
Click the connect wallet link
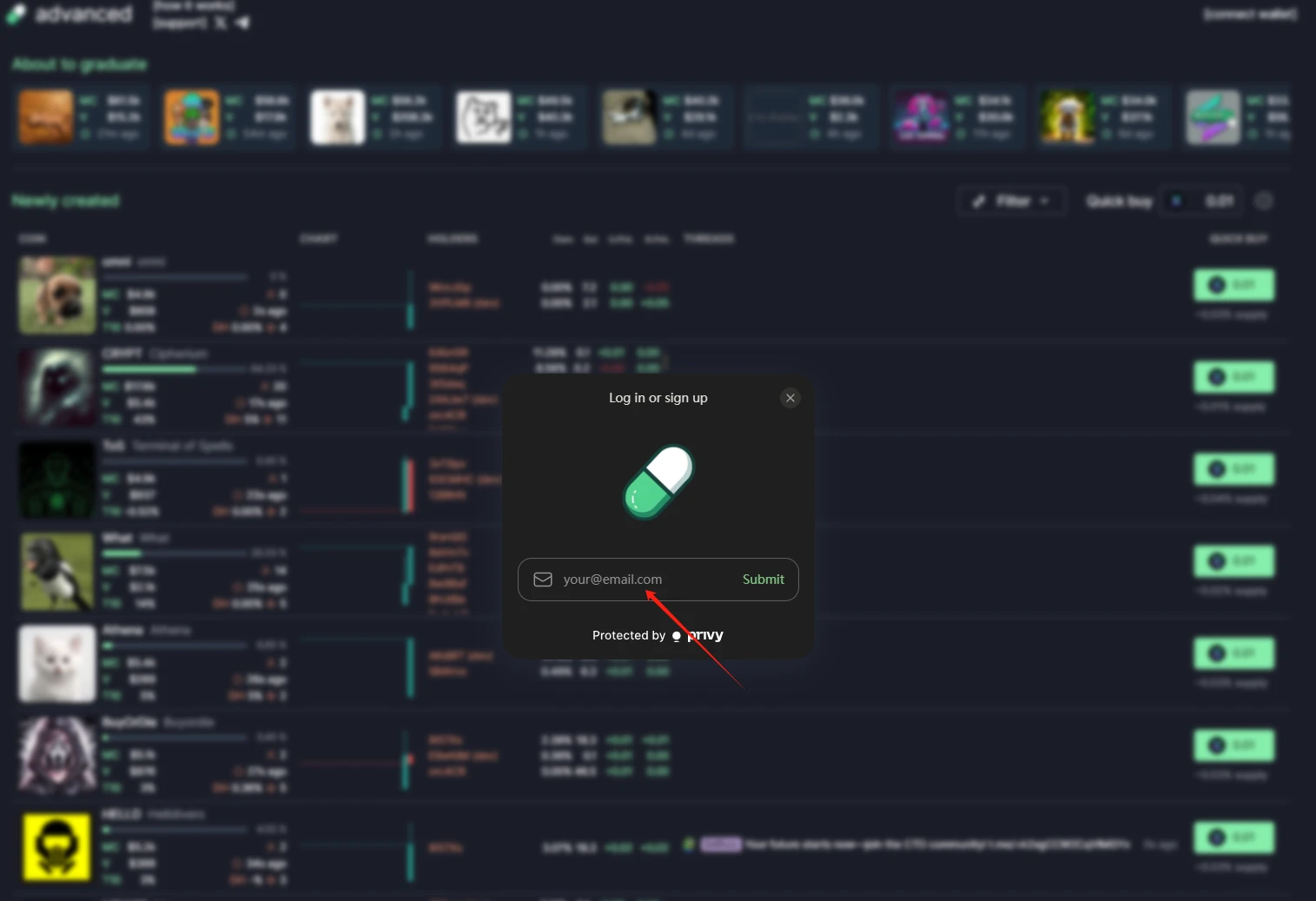[x=1249, y=14]
